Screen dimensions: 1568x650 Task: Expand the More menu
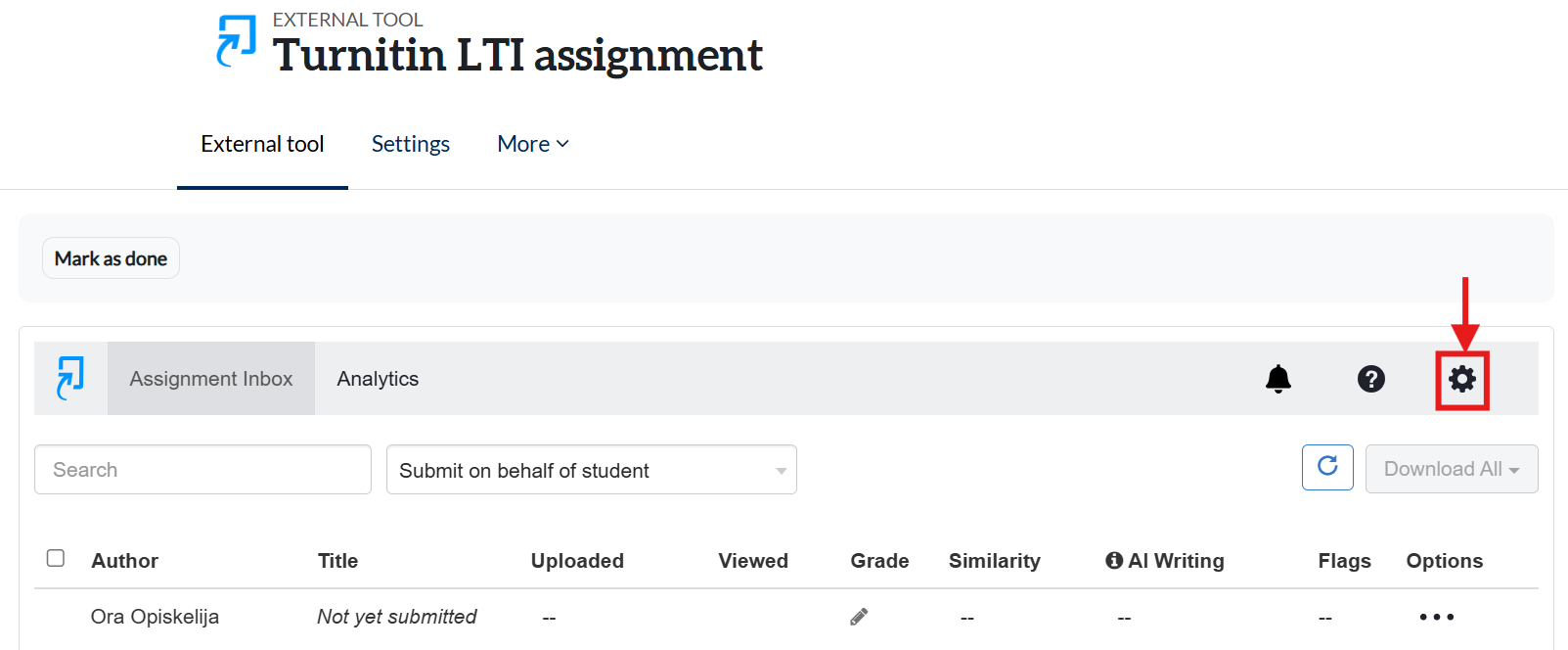click(532, 144)
